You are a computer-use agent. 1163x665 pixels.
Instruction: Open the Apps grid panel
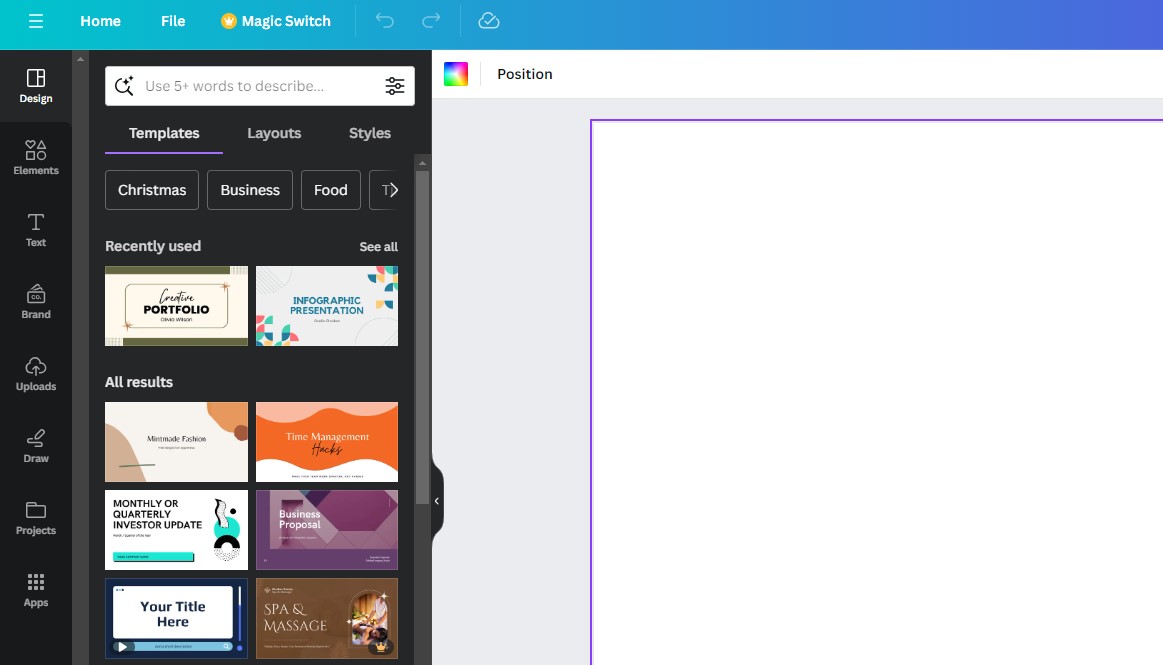(x=36, y=590)
